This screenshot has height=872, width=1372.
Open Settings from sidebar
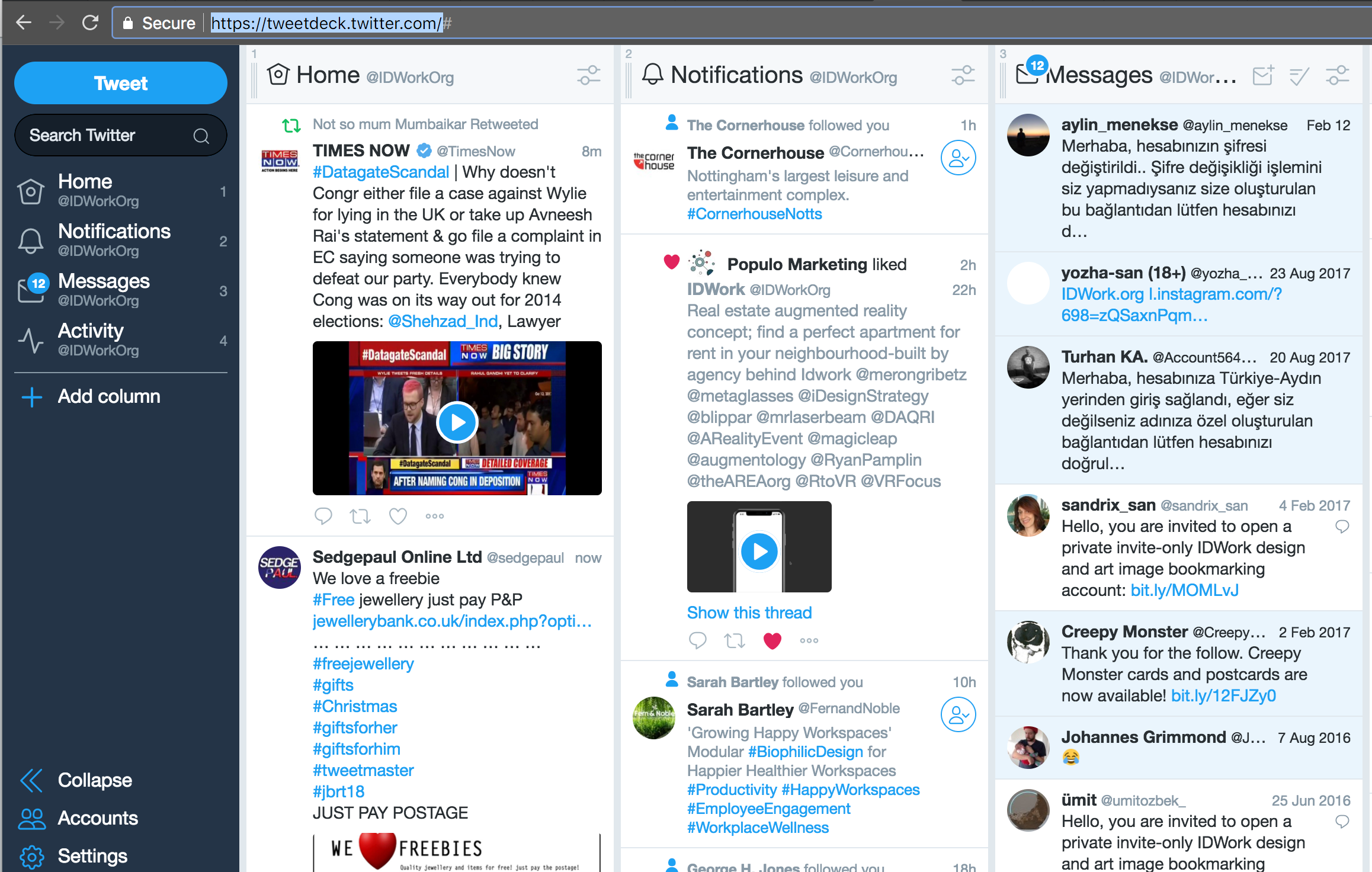click(x=73, y=856)
